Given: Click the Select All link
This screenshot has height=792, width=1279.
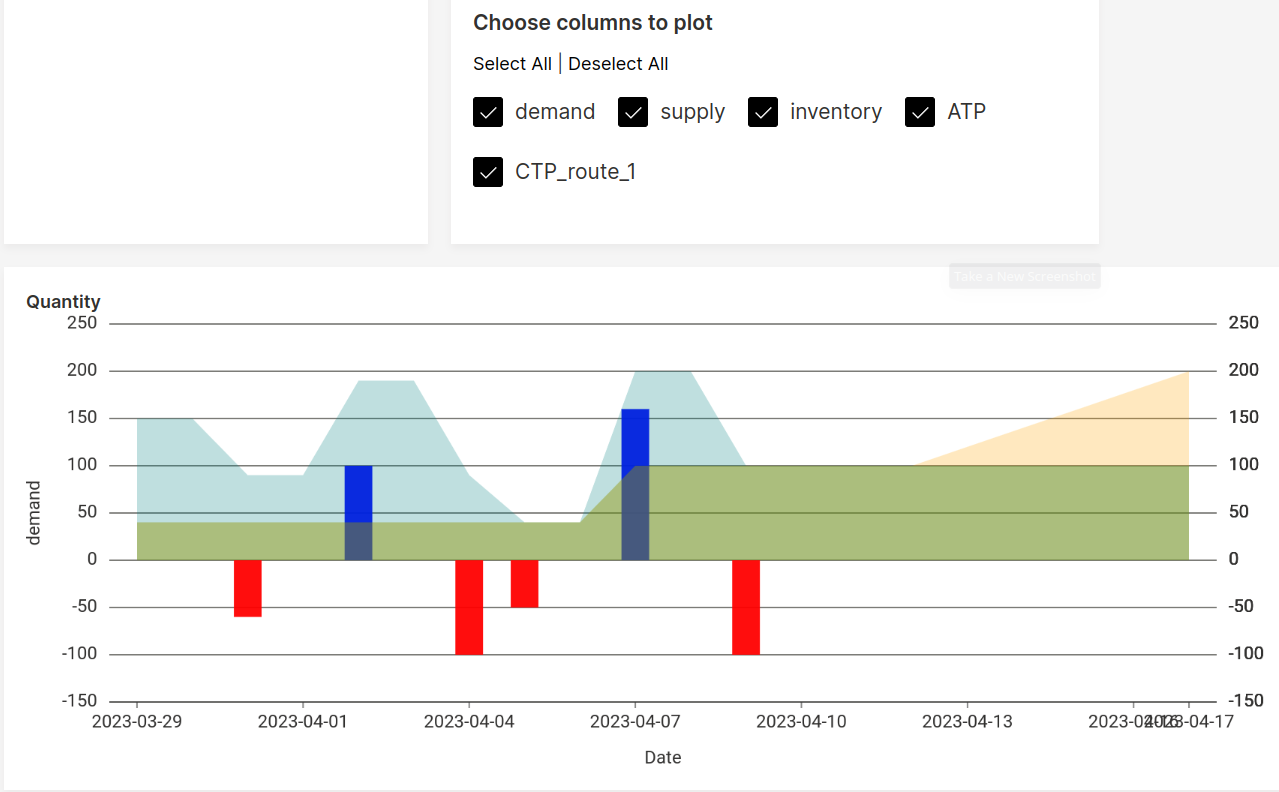Looking at the screenshot, I should [512, 63].
